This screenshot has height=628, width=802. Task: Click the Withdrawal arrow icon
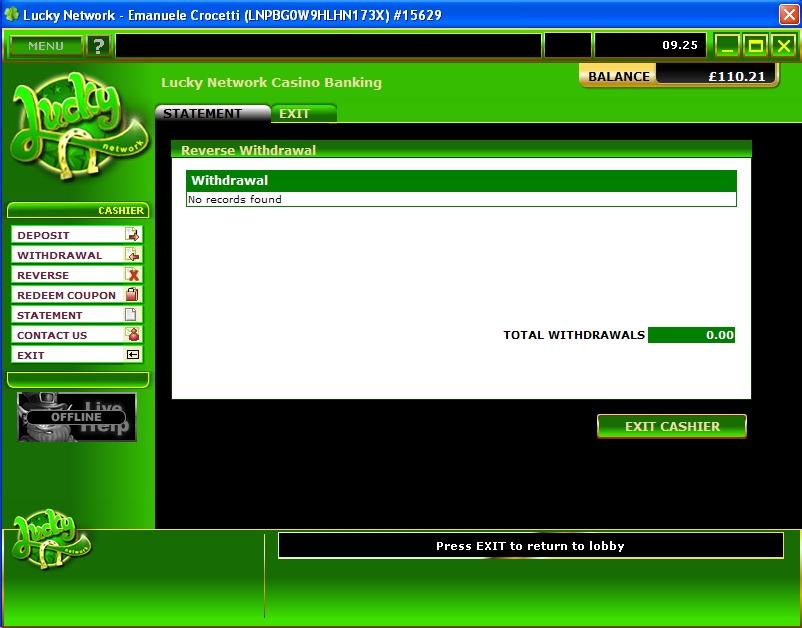point(132,255)
